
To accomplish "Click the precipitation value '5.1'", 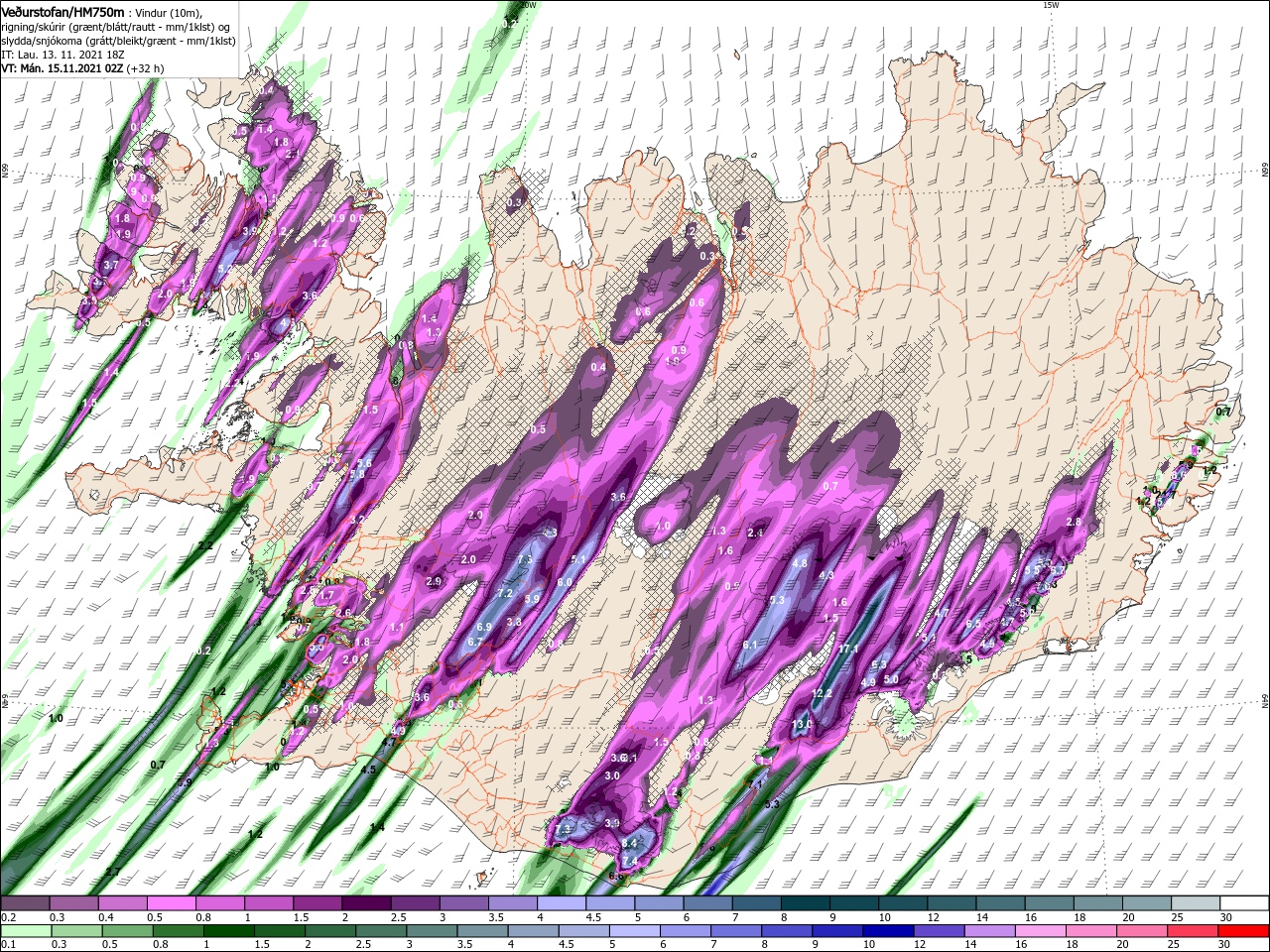I will point(579,560).
